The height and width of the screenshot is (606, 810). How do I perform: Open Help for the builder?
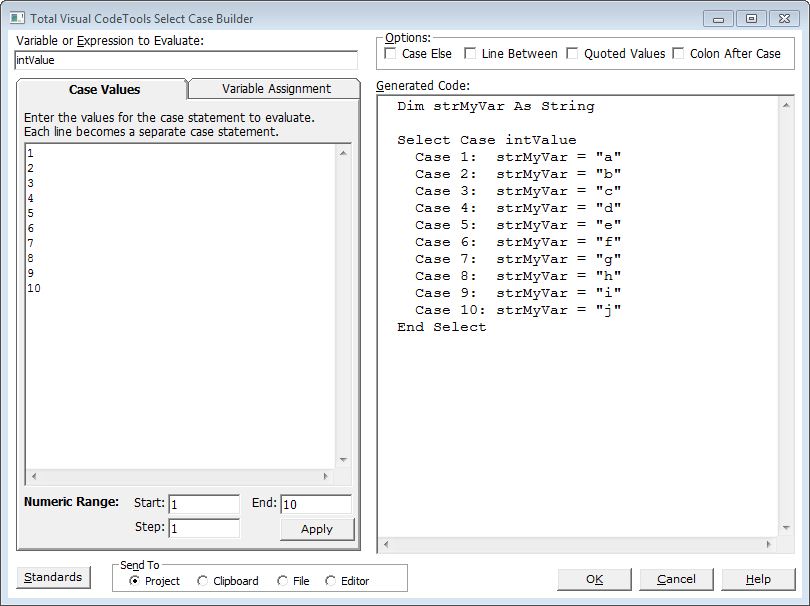pos(758,579)
